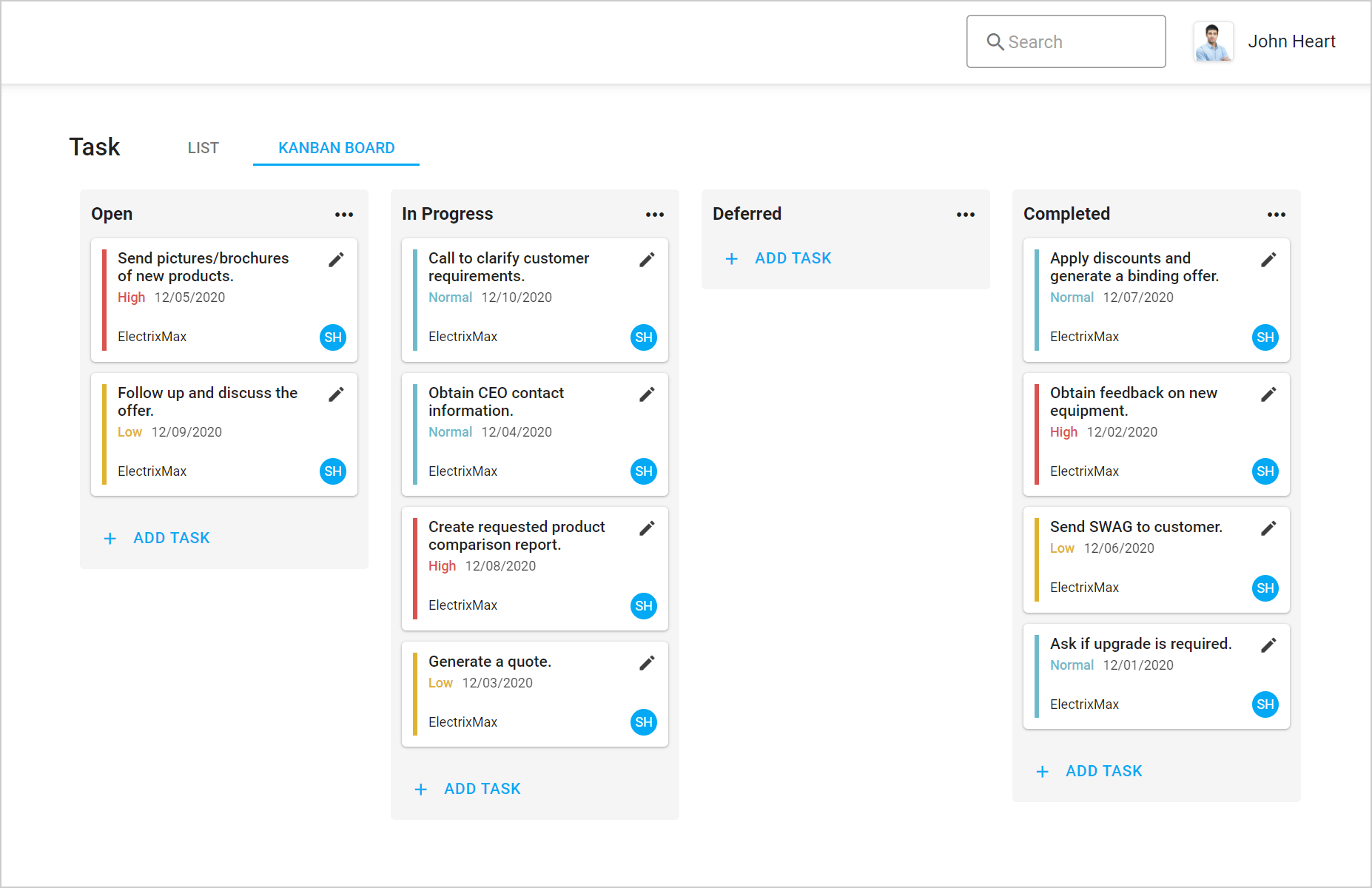Open the Deferred column options menu
The height and width of the screenshot is (888, 1372).
click(x=966, y=214)
